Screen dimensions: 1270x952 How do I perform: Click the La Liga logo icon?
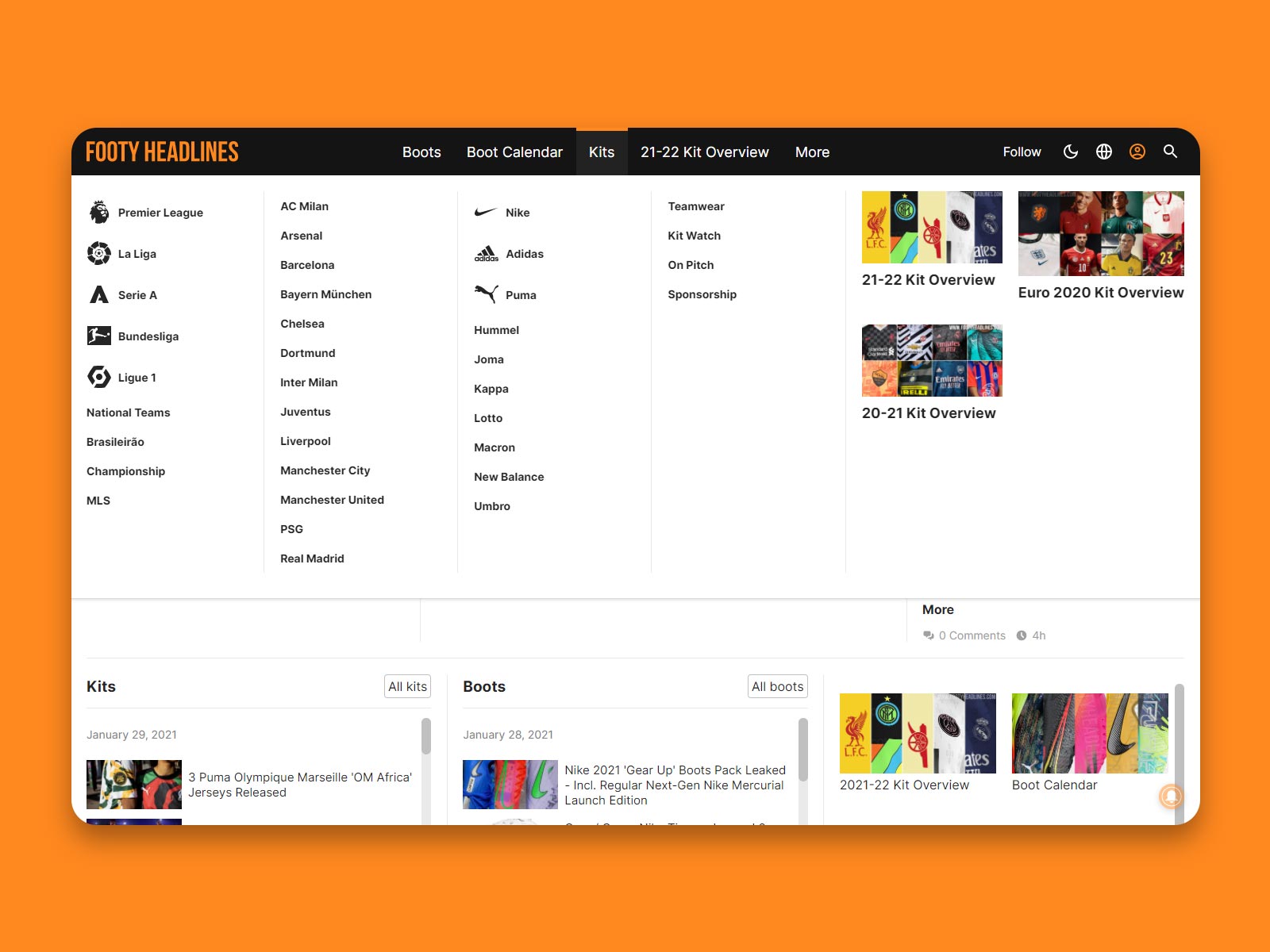click(x=99, y=253)
